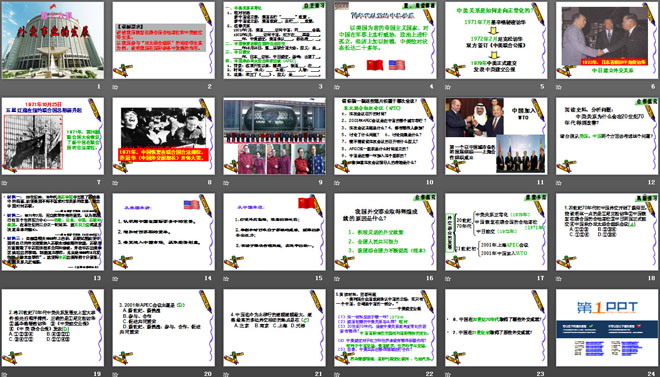The height and width of the screenshot is (377, 660).
Task: Select slide 3 green outline text thumbnail
Action: pos(274,40)
